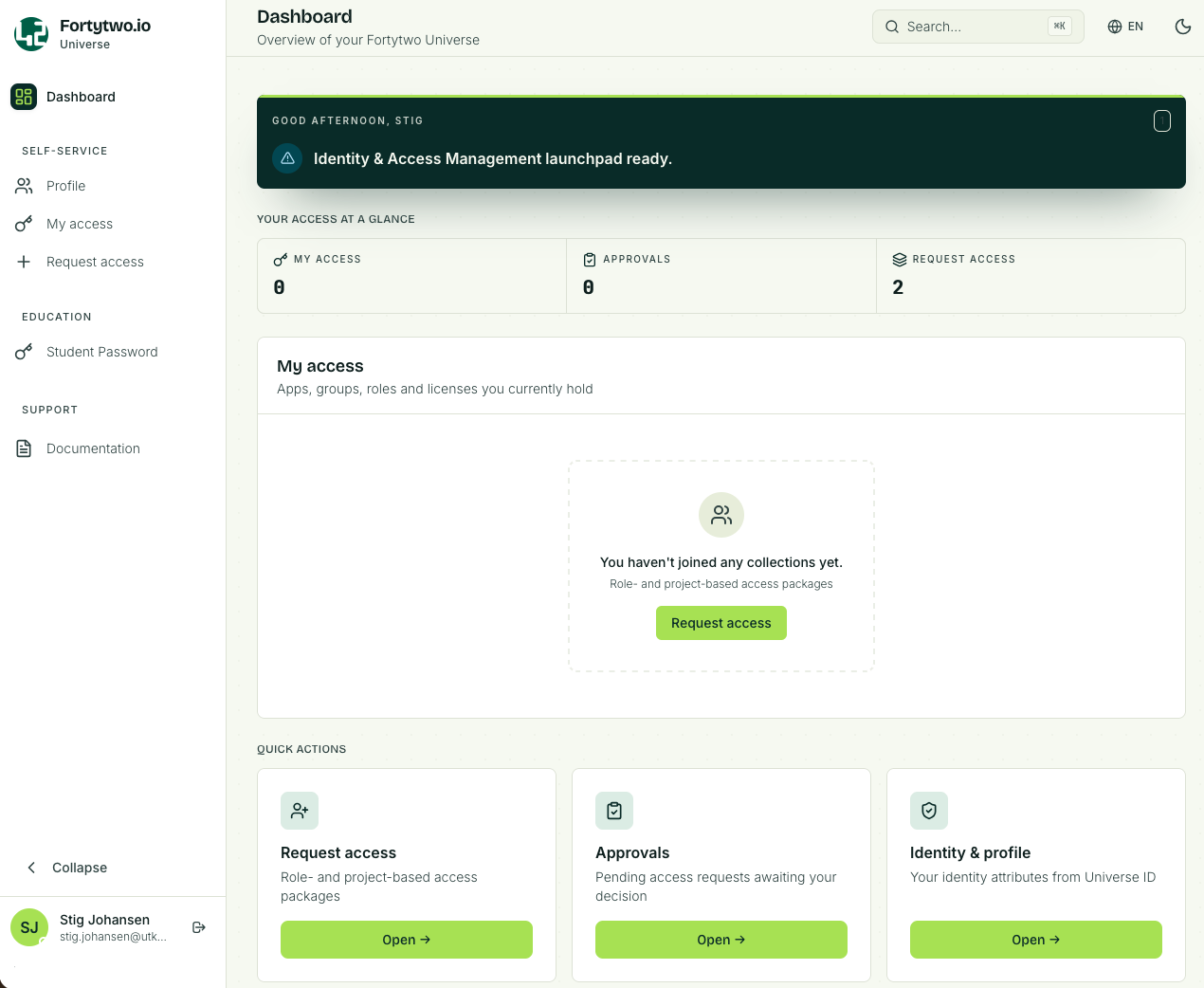Screen dimensions: 1204x988
Task: Click the warning triangle banner icon
Action: [287, 158]
